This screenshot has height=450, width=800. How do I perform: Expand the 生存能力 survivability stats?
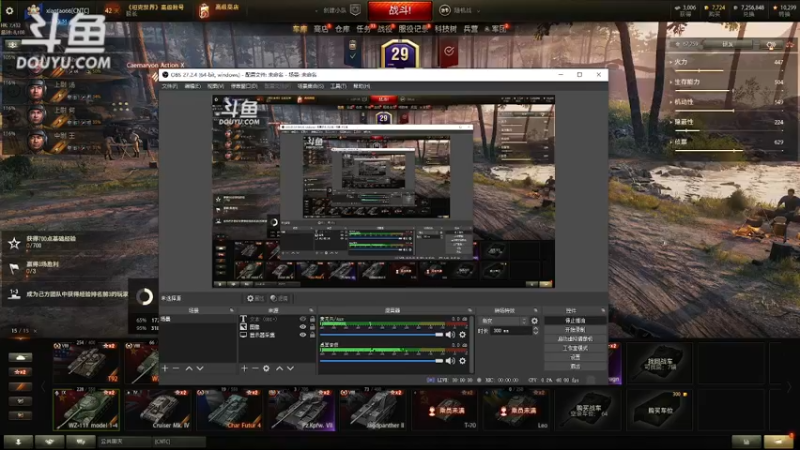point(687,82)
